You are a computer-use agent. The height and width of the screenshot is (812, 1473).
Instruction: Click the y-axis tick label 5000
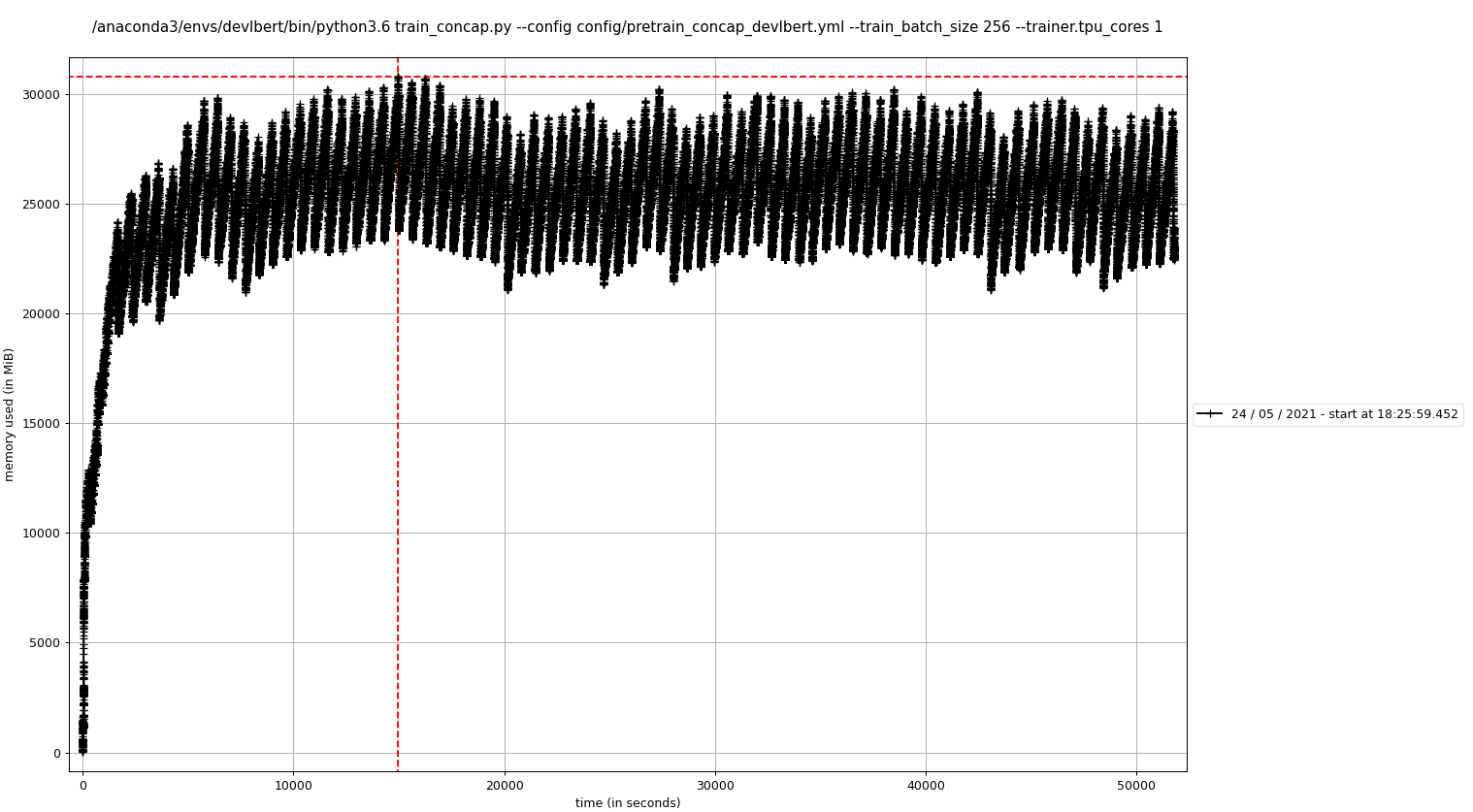[46, 642]
